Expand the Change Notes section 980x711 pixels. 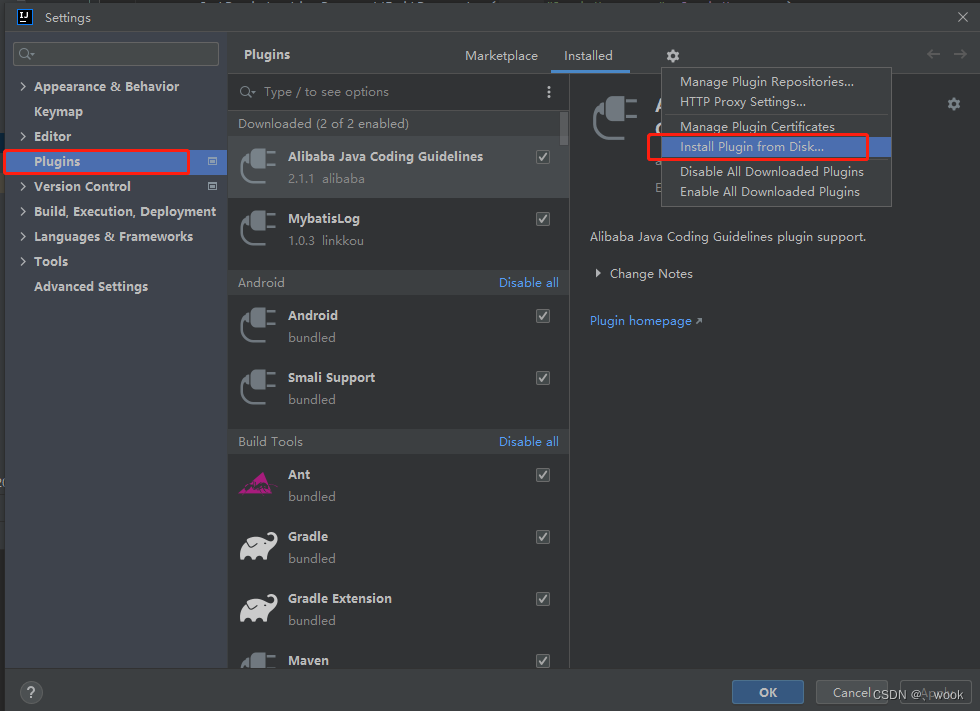click(599, 274)
